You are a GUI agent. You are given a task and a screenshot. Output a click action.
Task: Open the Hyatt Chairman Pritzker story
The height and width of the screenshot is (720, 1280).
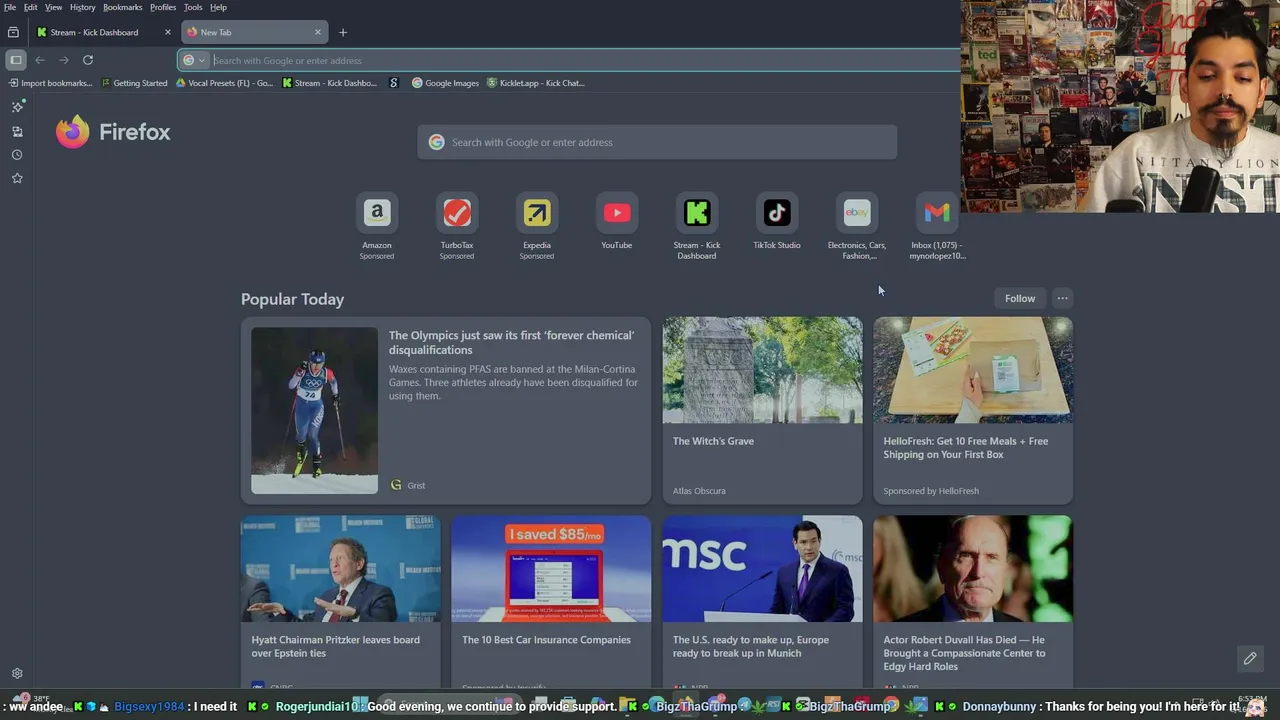pyautogui.click(x=340, y=602)
